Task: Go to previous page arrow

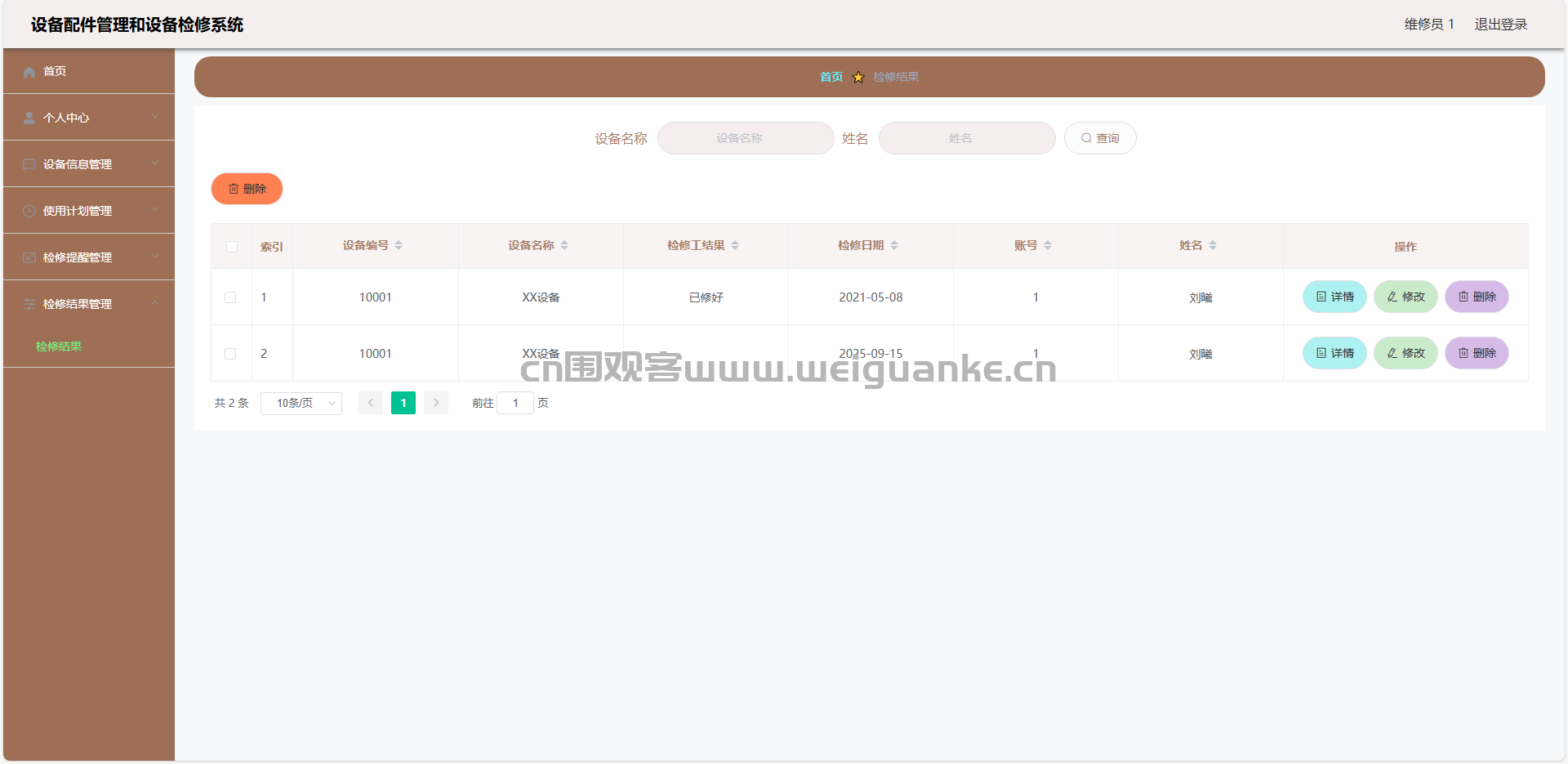Action: click(371, 403)
